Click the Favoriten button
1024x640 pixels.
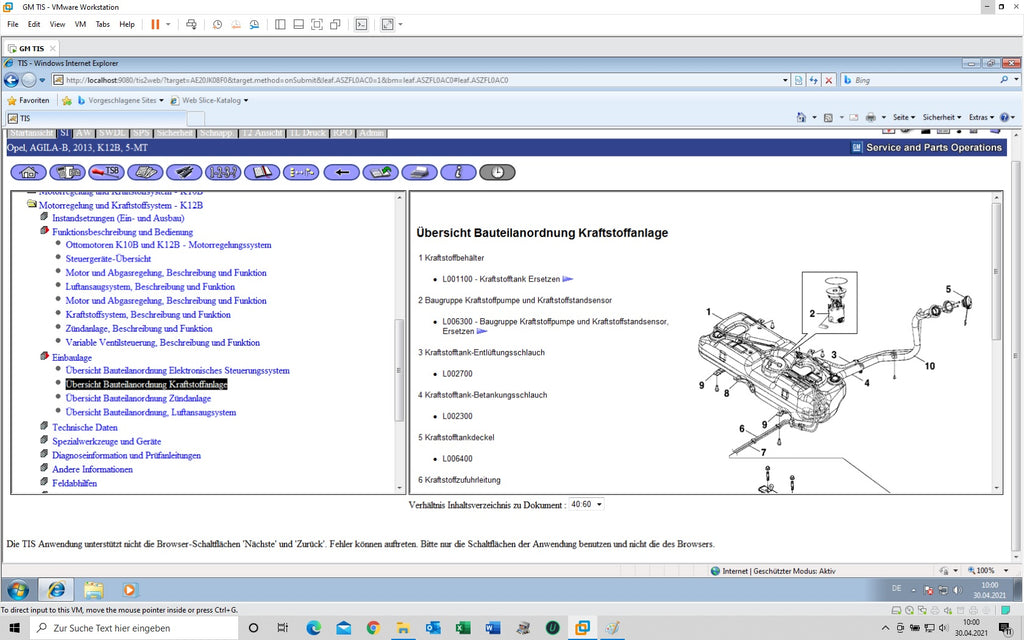pyautogui.click(x=29, y=101)
